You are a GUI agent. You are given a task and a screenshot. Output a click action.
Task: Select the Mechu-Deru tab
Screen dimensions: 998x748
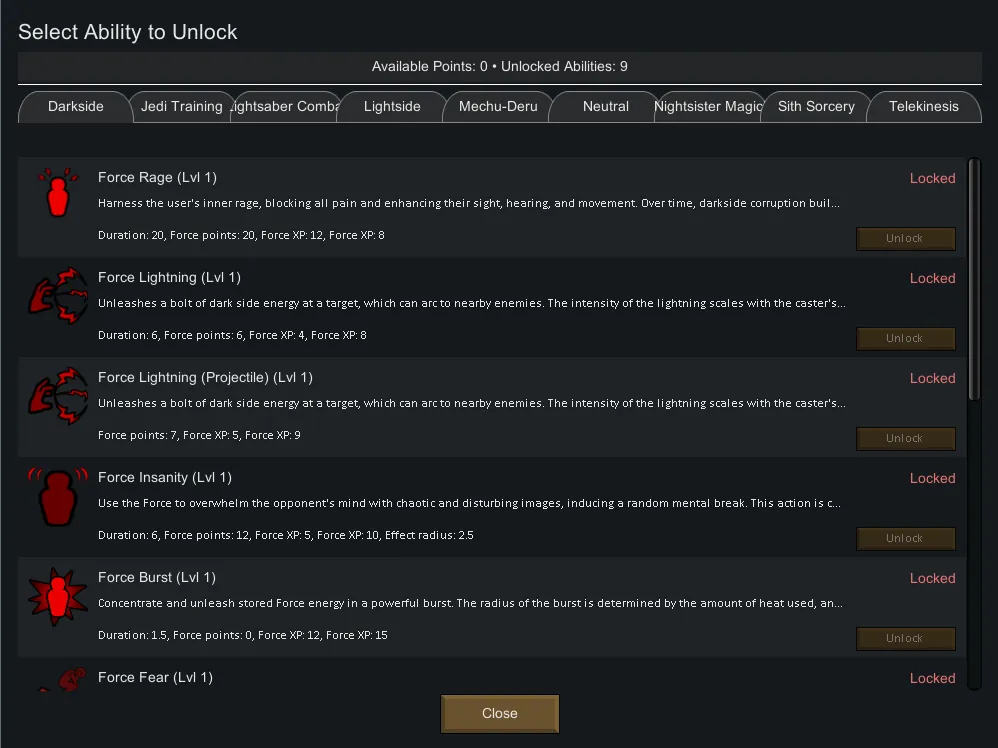click(498, 107)
